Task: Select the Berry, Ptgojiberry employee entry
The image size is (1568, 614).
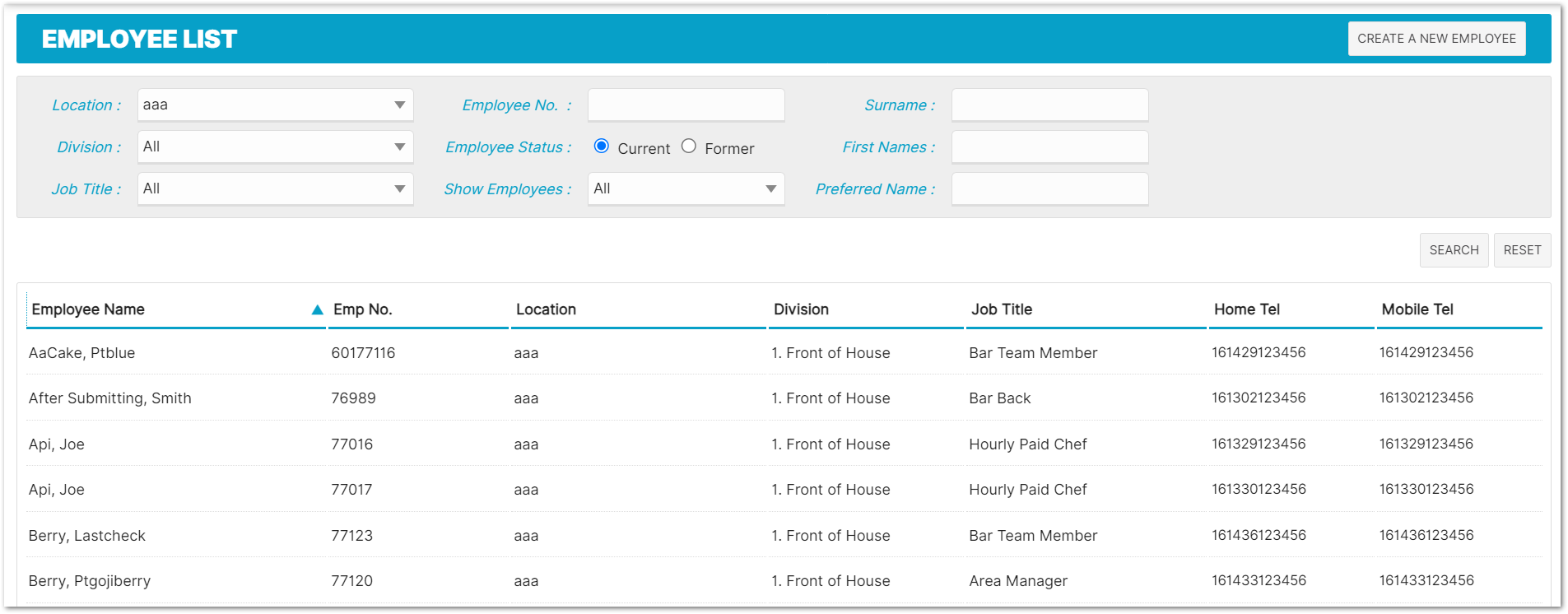Action: 90,581
